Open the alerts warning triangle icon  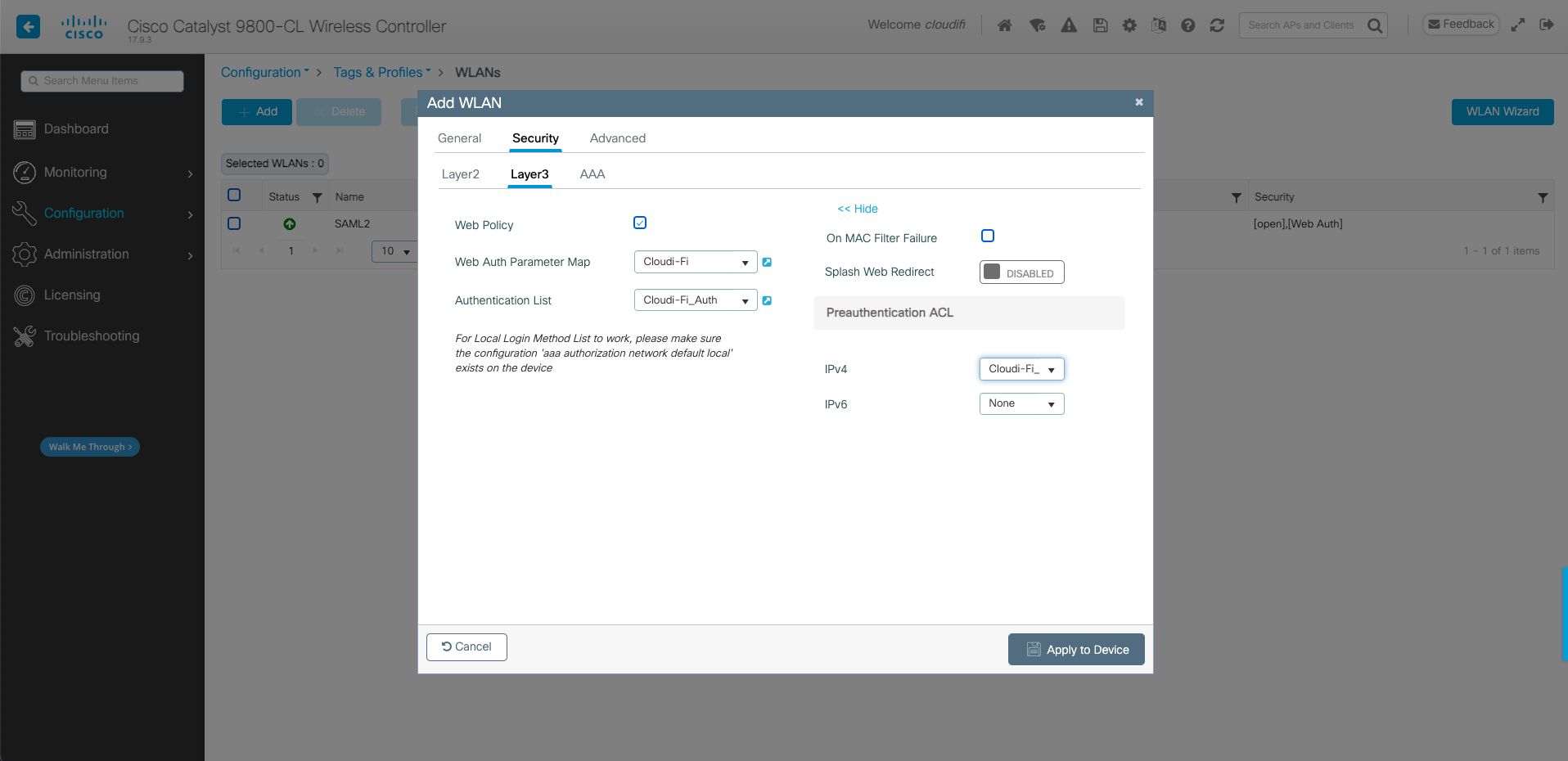coord(1069,25)
